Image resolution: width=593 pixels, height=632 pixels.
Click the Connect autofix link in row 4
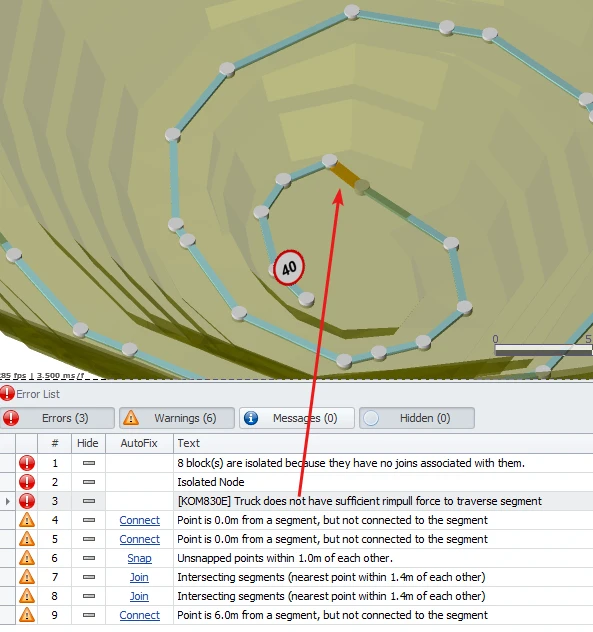[139, 520]
